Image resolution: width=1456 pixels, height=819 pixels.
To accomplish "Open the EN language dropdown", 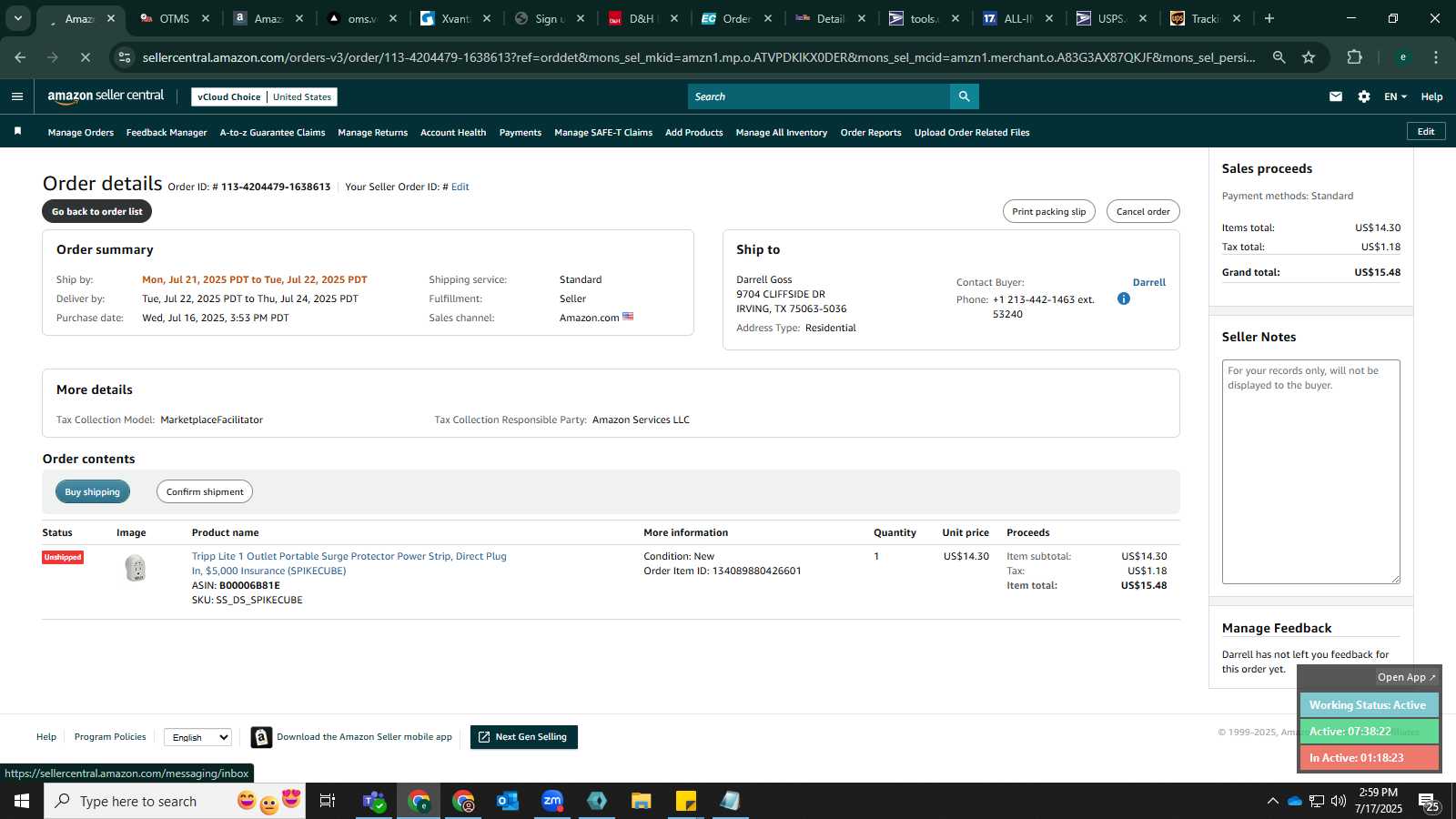I will (1395, 96).
